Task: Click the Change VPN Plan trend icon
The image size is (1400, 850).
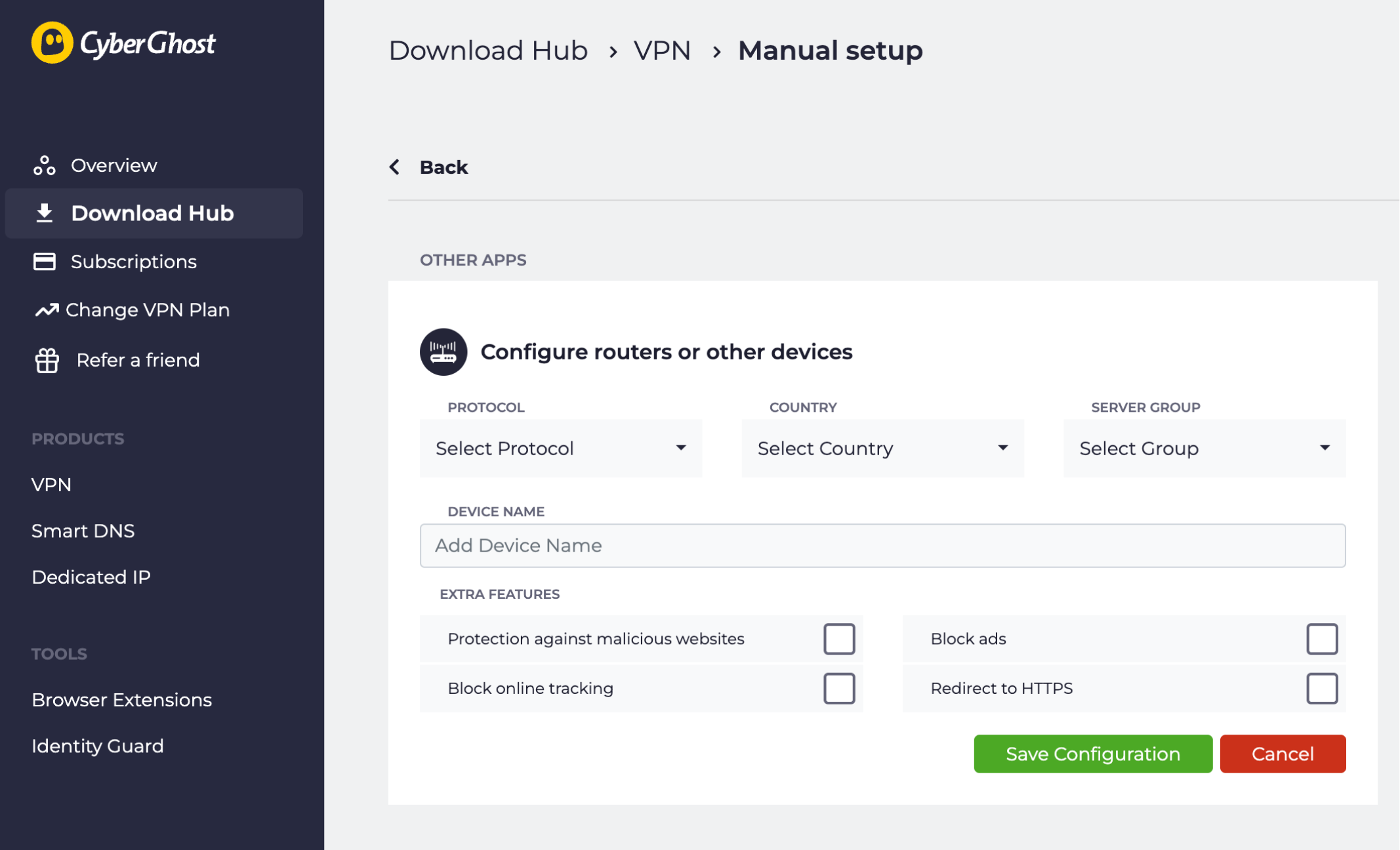Action: (x=47, y=310)
